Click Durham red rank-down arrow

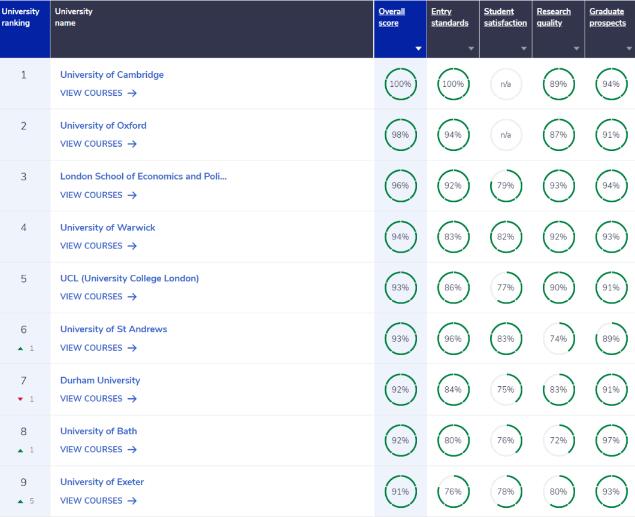point(21,399)
